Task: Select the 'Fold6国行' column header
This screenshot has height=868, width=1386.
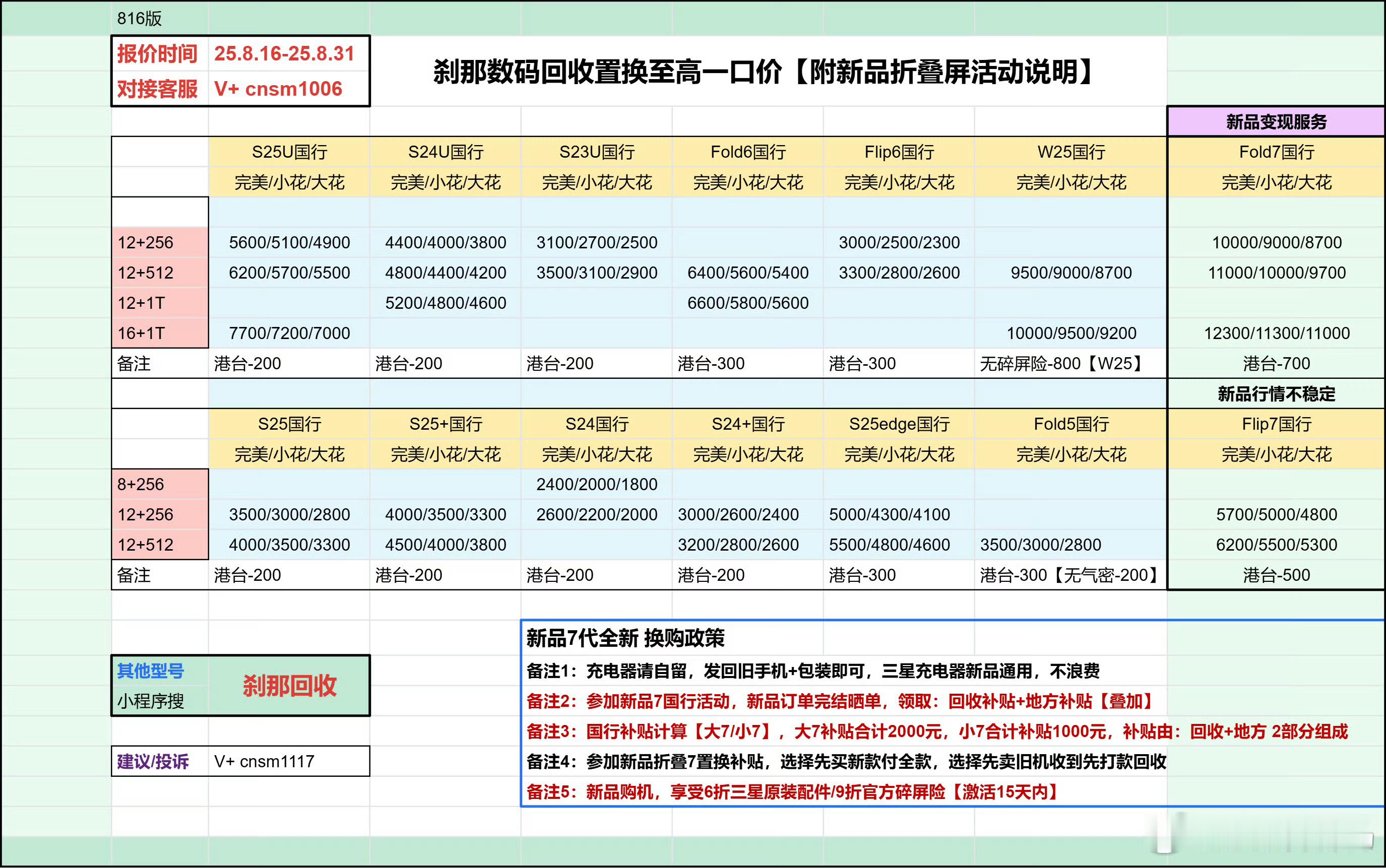Action: (x=747, y=152)
